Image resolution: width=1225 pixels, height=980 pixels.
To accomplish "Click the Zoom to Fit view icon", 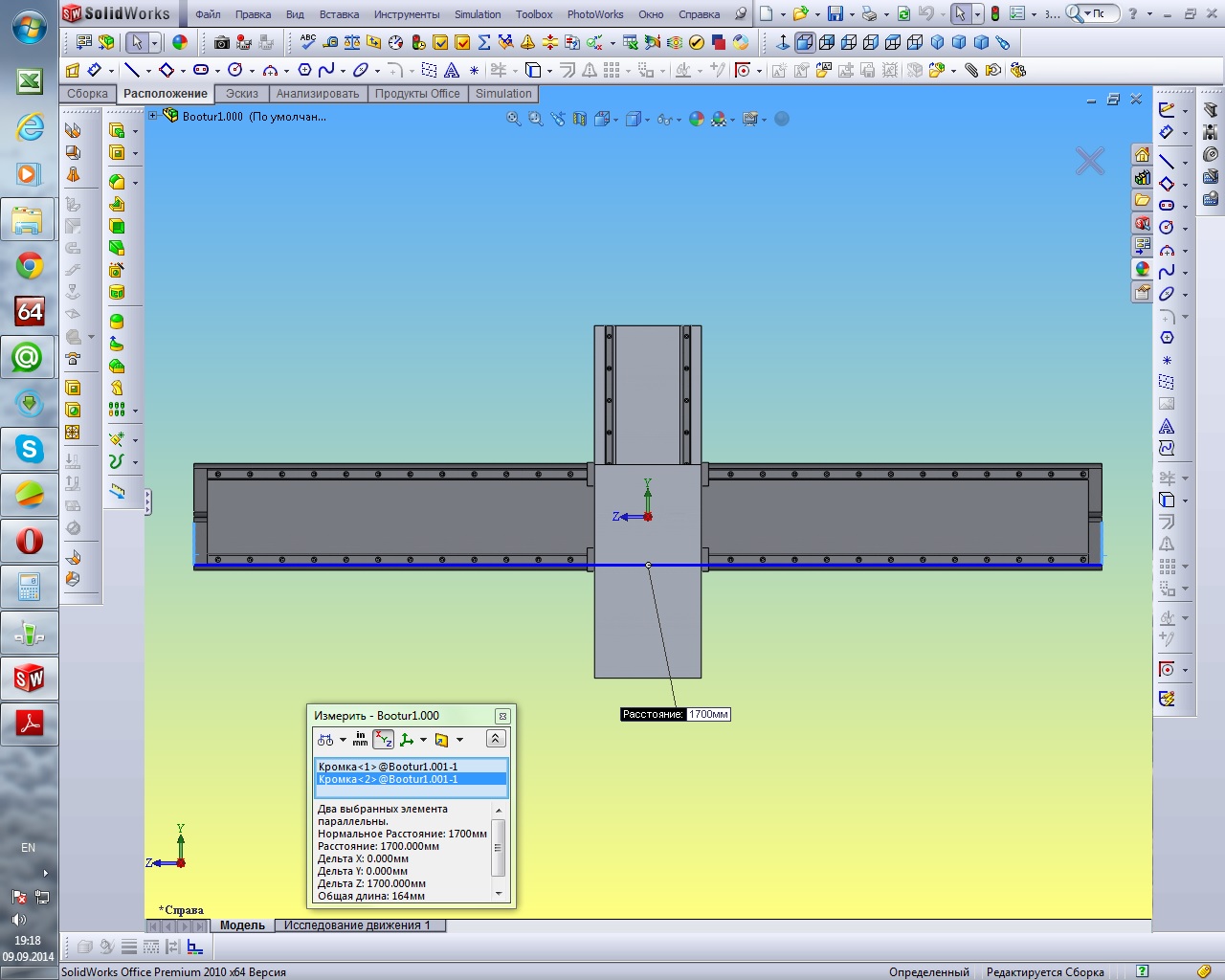I will tap(514, 119).
